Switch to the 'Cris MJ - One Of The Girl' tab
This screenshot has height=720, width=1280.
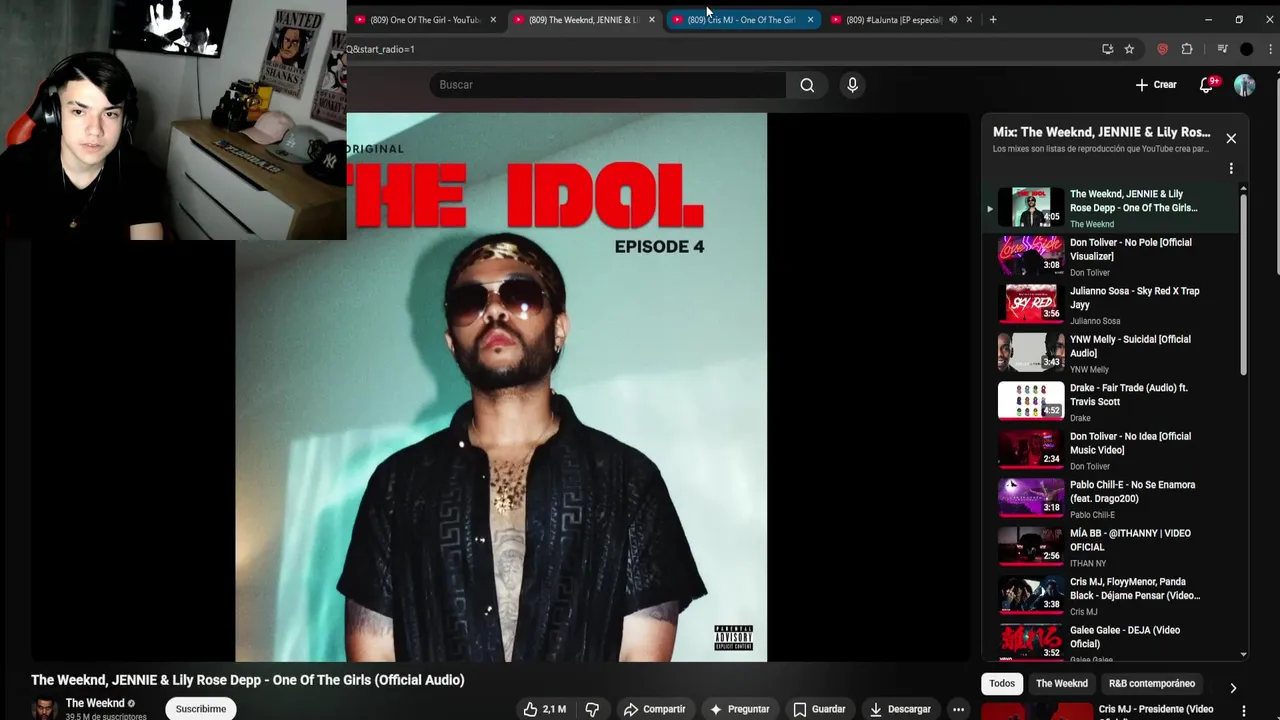pos(741,20)
